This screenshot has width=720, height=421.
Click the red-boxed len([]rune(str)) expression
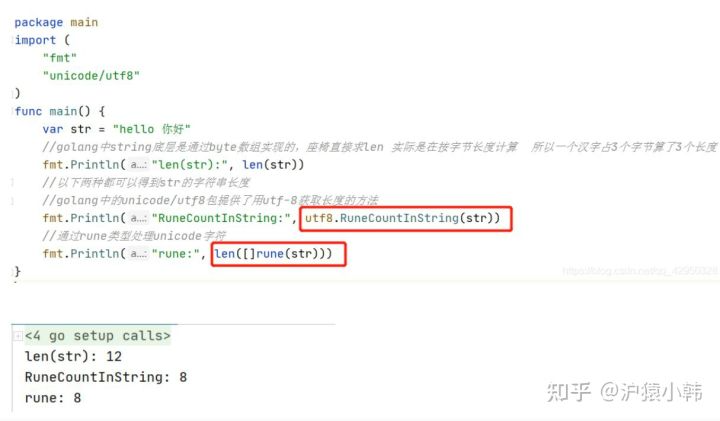coord(278,254)
